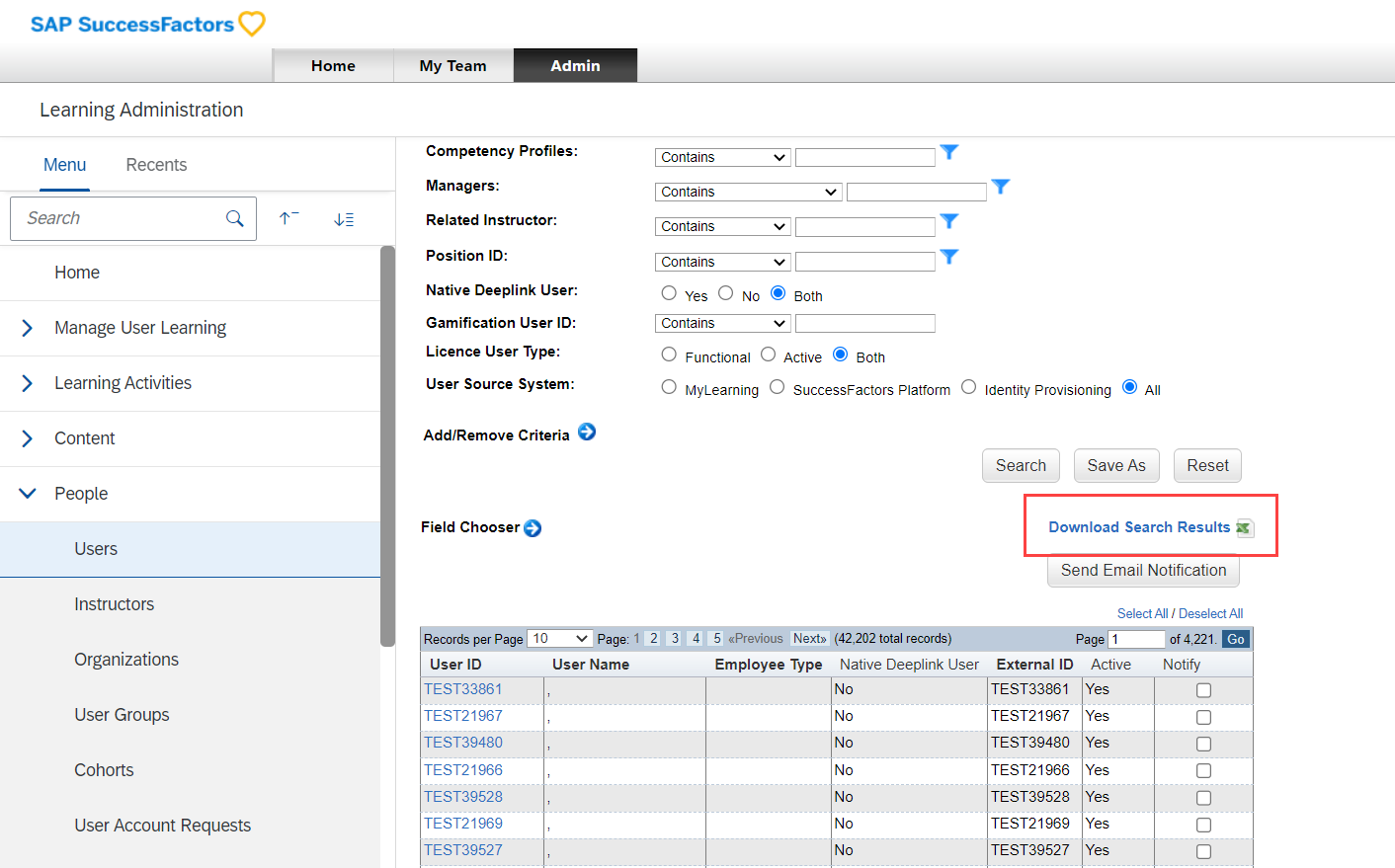Open the My Team tab
The image size is (1395, 868).
[x=453, y=65]
